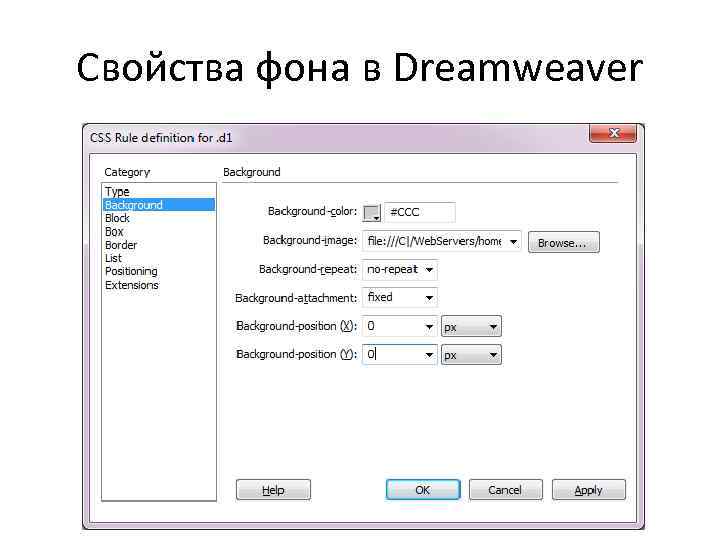720x540 pixels.
Task: Expand Background-position (Y) value dropdown
Action: click(429, 355)
